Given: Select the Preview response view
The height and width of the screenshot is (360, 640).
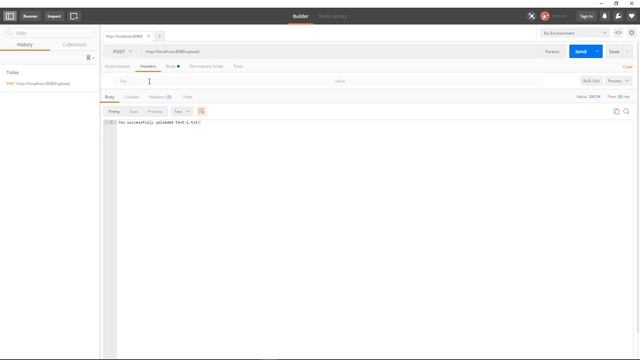Looking at the screenshot, I should tap(155, 111).
